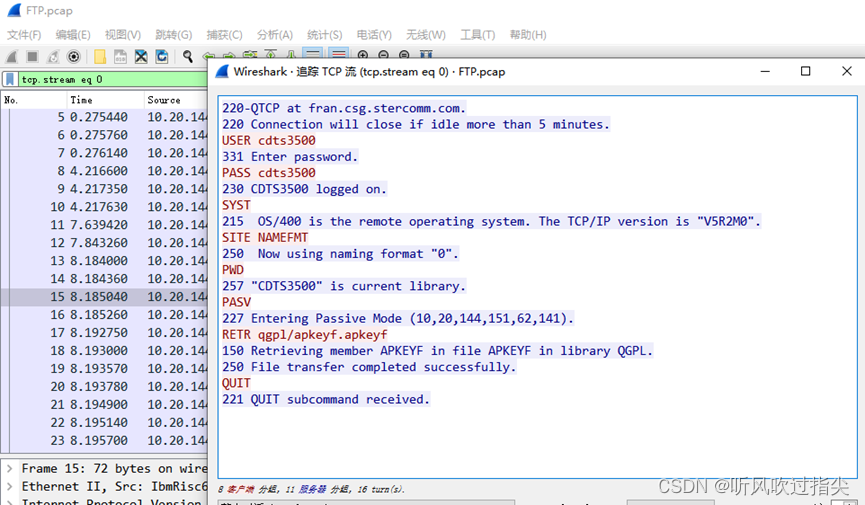This screenshot has height=505, width=865.
Task: Click the '227 Entering Passive Mode' line
Action: pos(398,318)
